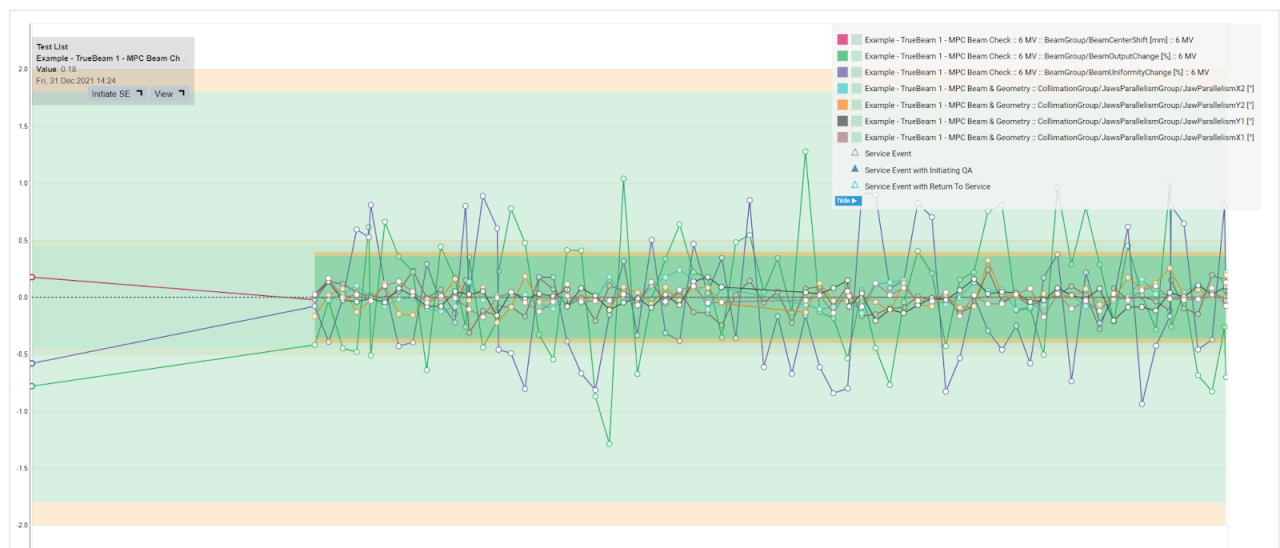Click the orange JawParallelismY2 legend color square
The width and height of the screenshot is (1280, 548).
click(x=842, y=105)
